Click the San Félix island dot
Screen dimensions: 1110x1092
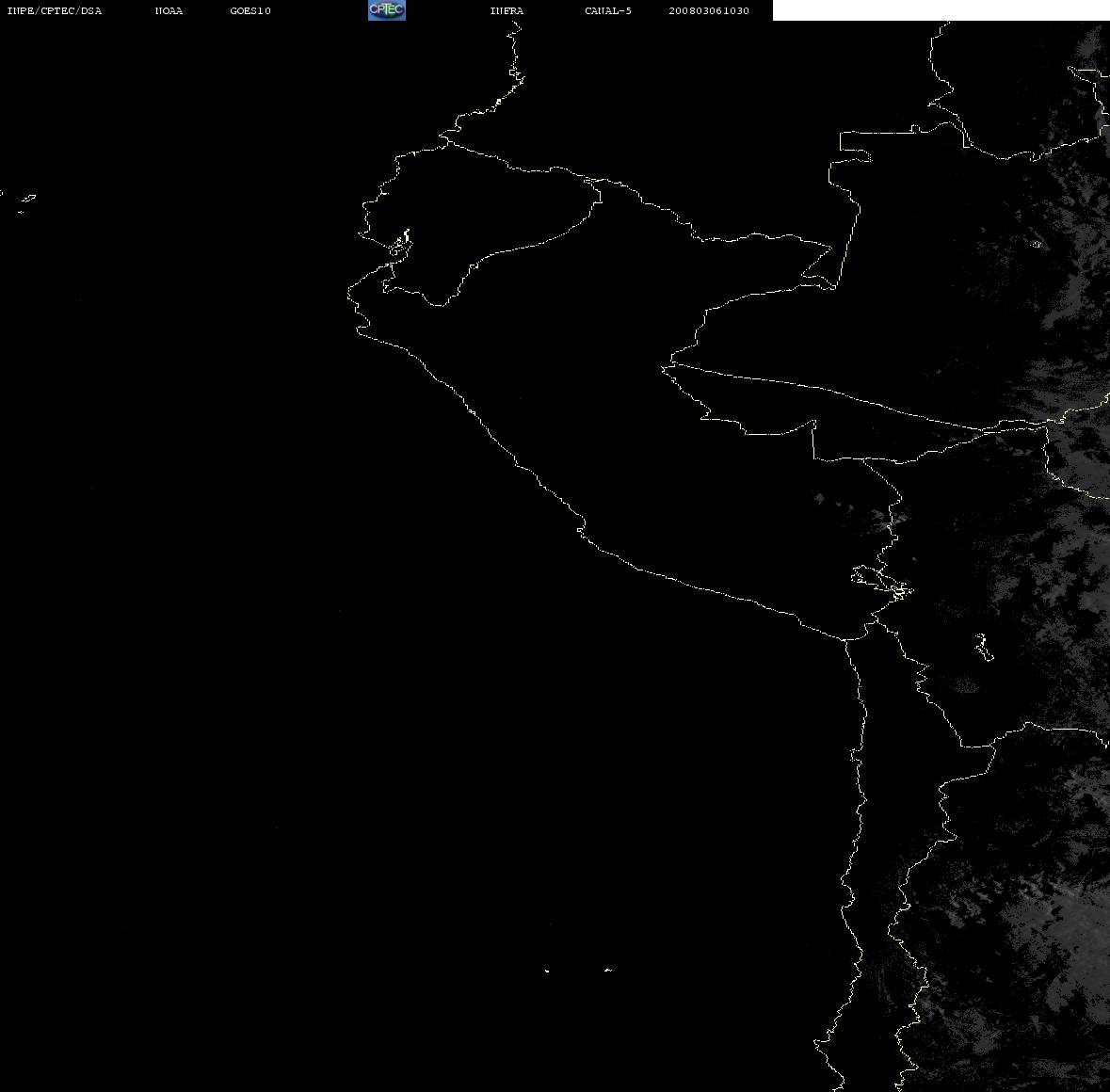pos(546,971)
